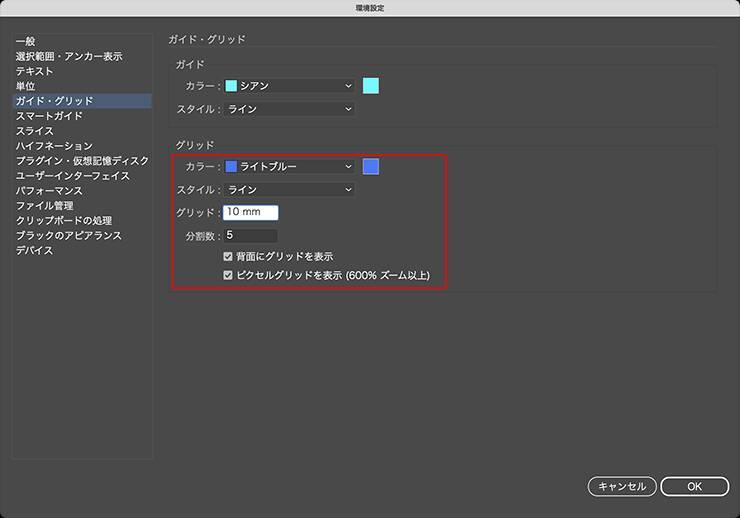The image size is (740, 518).
Task: Expand the grid スタイル dropdown
Action: (x=289, y=189)
